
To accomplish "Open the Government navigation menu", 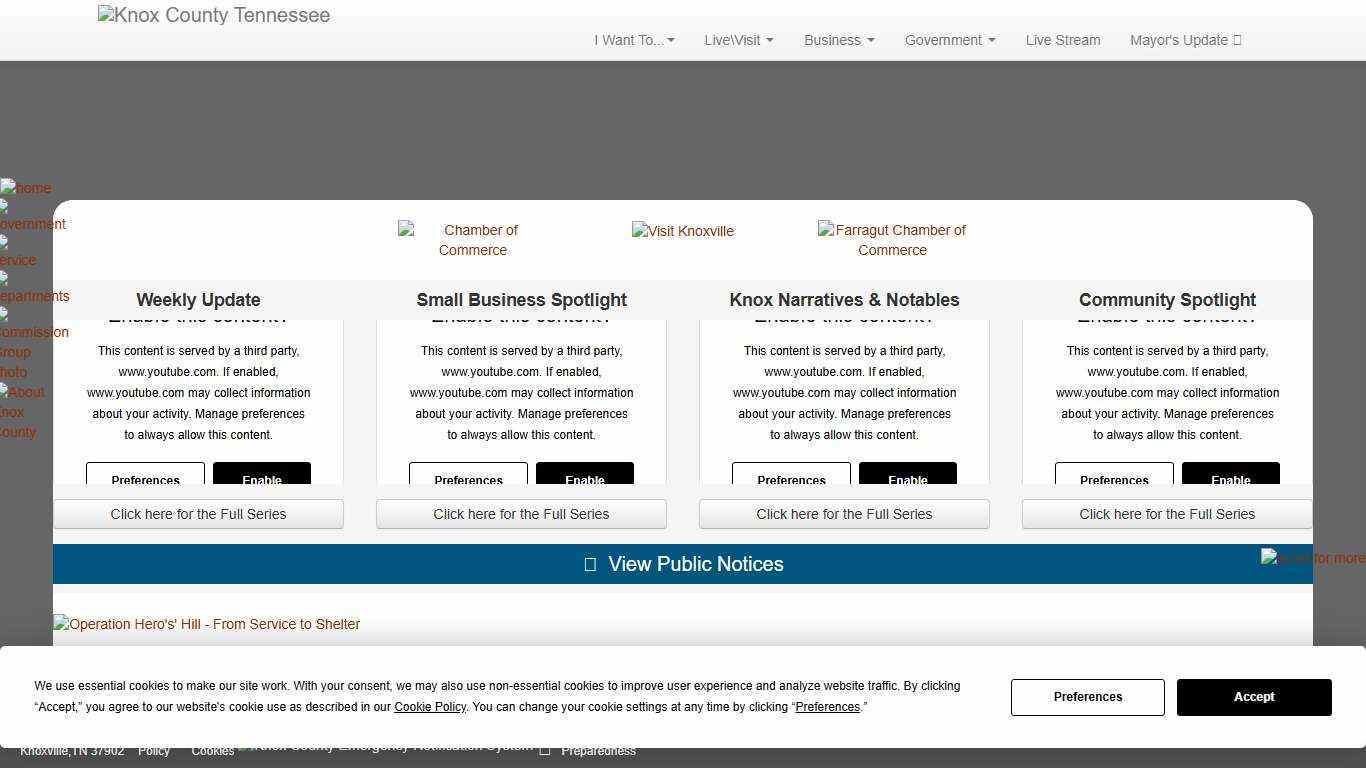I will coord(949,40).
